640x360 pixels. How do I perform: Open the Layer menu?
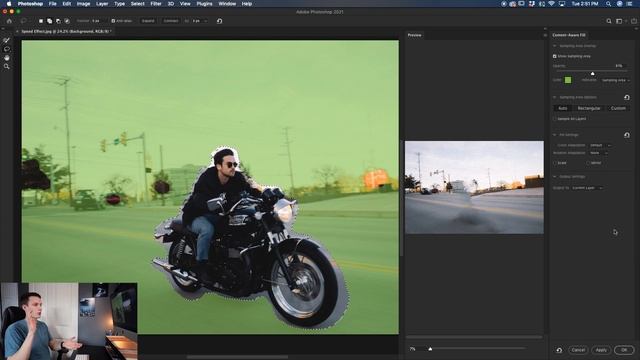click(102, 4)
